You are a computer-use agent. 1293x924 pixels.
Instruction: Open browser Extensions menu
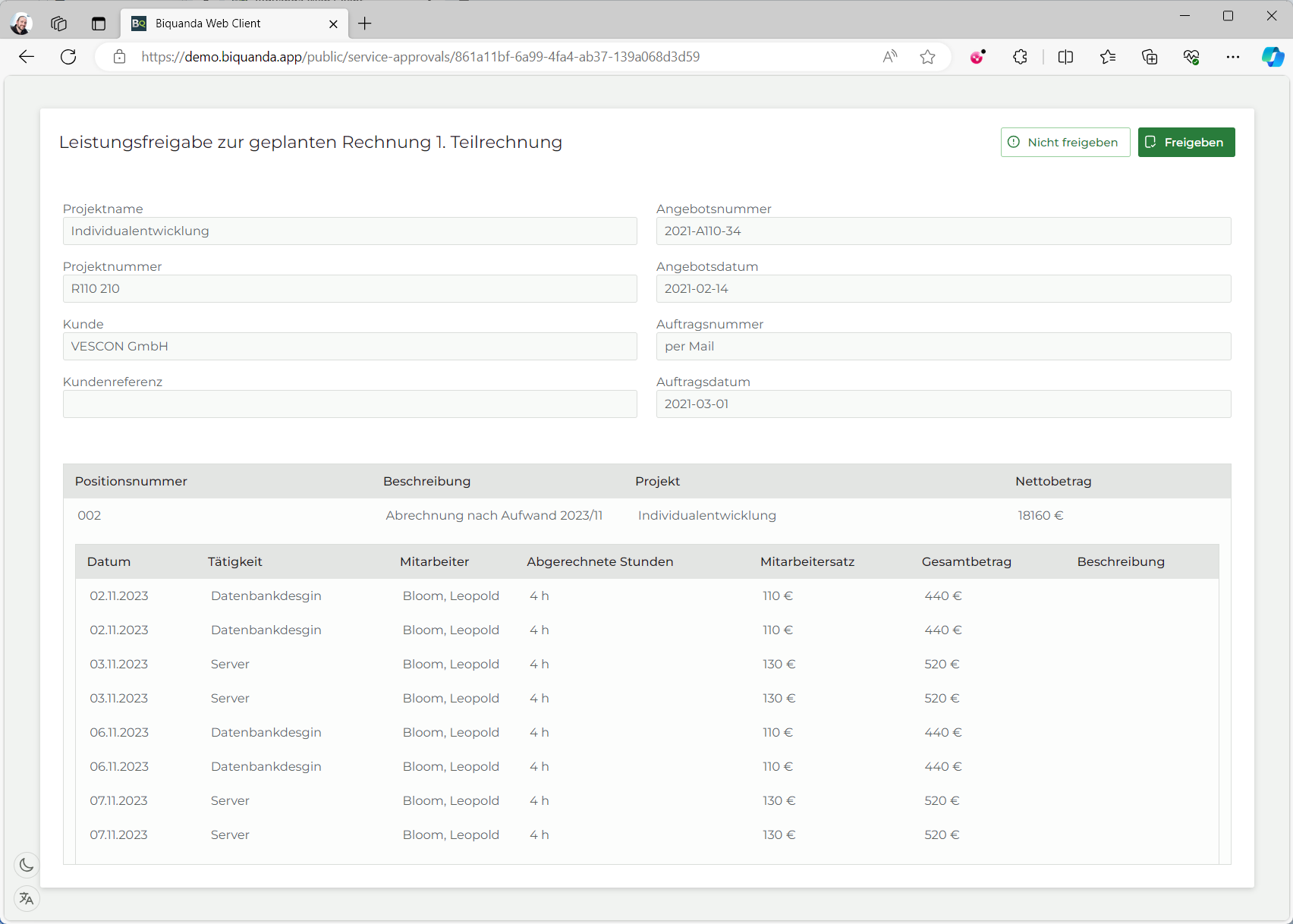tap(1020, 57)
